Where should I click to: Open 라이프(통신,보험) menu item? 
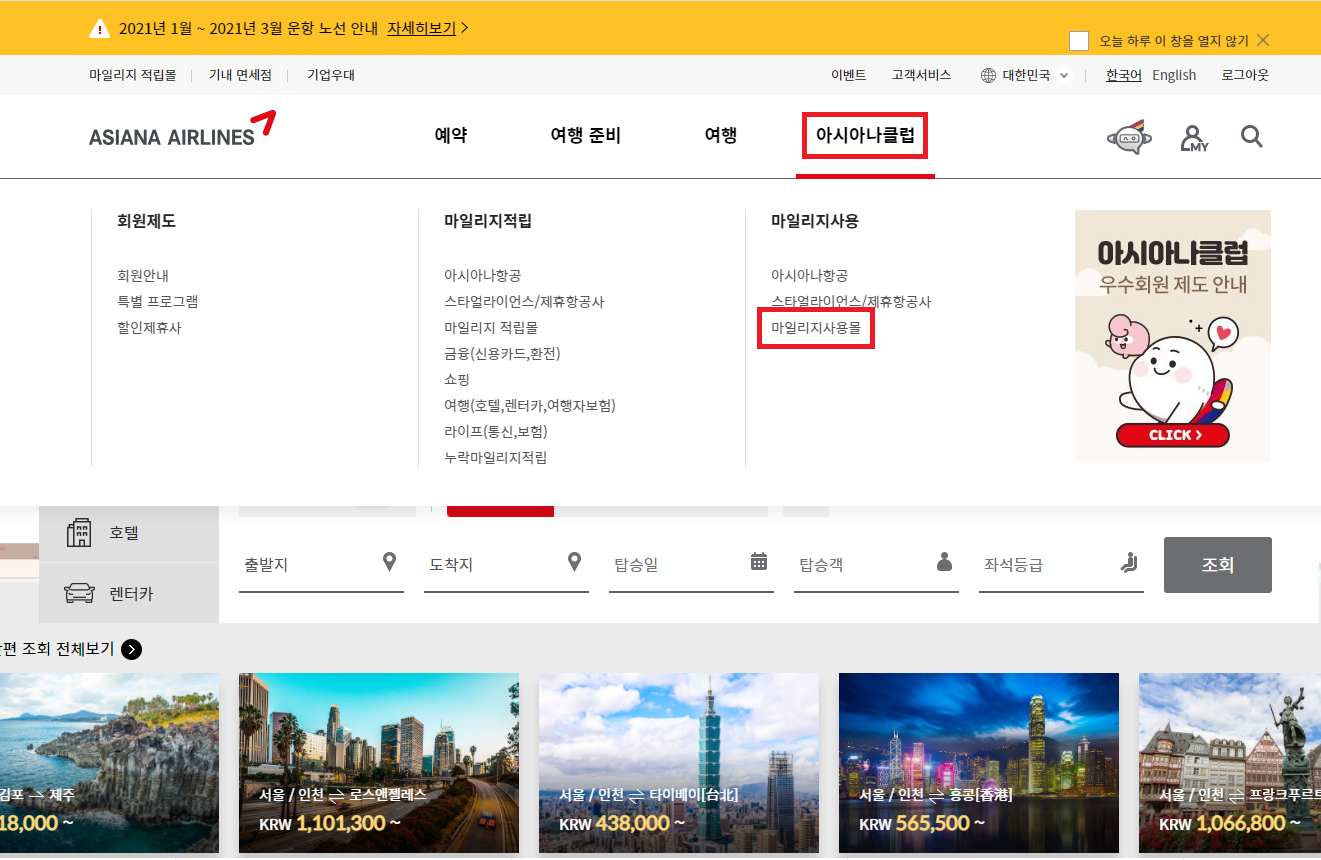coord(496,432)
